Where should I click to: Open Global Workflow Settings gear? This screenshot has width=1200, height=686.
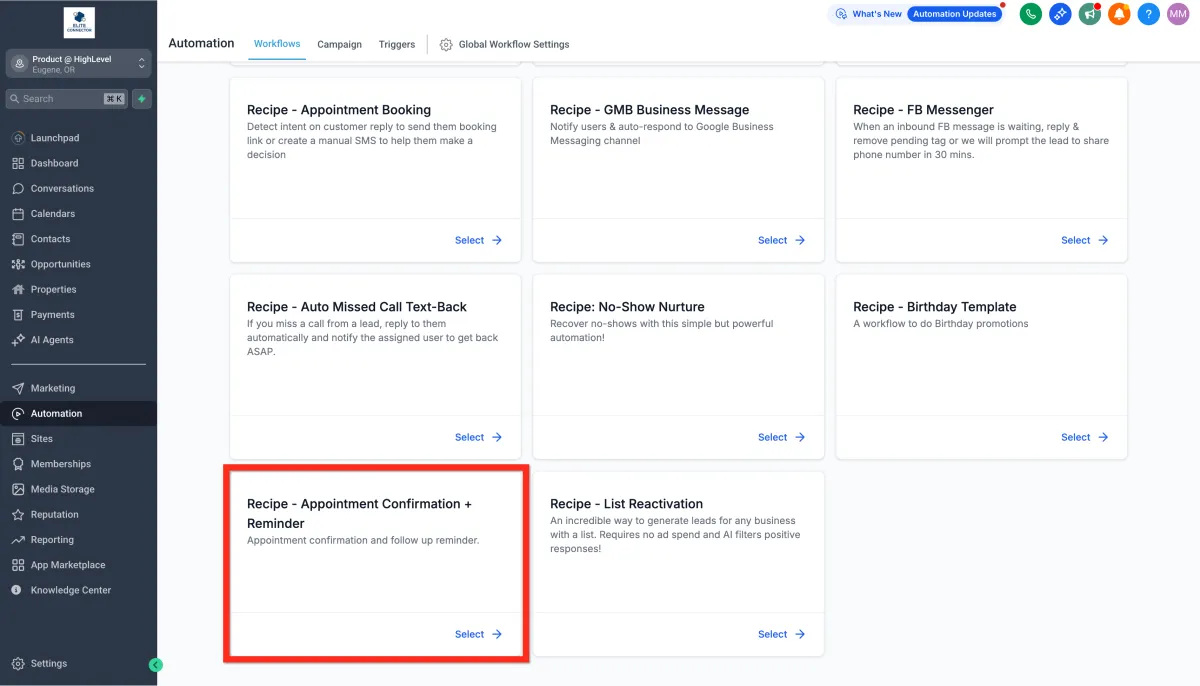coord(446,44)
